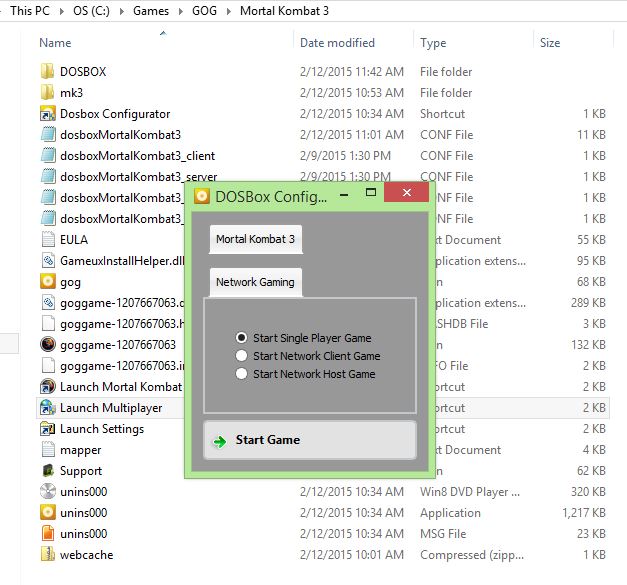Click the dosboxMortalKombat3 CONF file icon

tap(48, 135)
